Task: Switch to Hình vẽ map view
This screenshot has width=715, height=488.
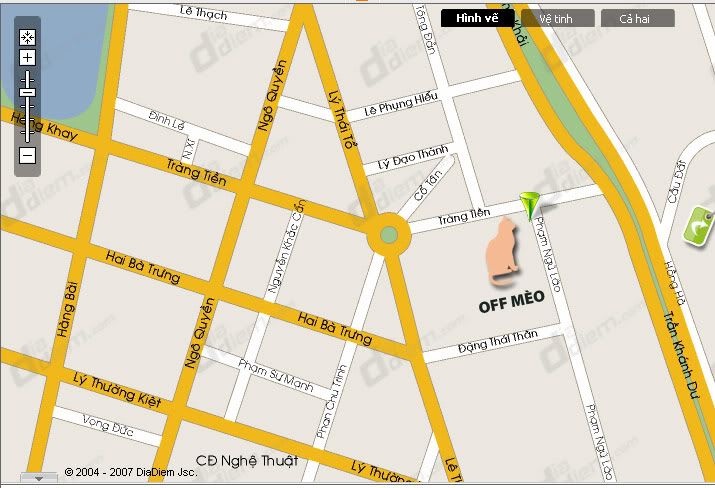Action: click(x=477, y=18)
